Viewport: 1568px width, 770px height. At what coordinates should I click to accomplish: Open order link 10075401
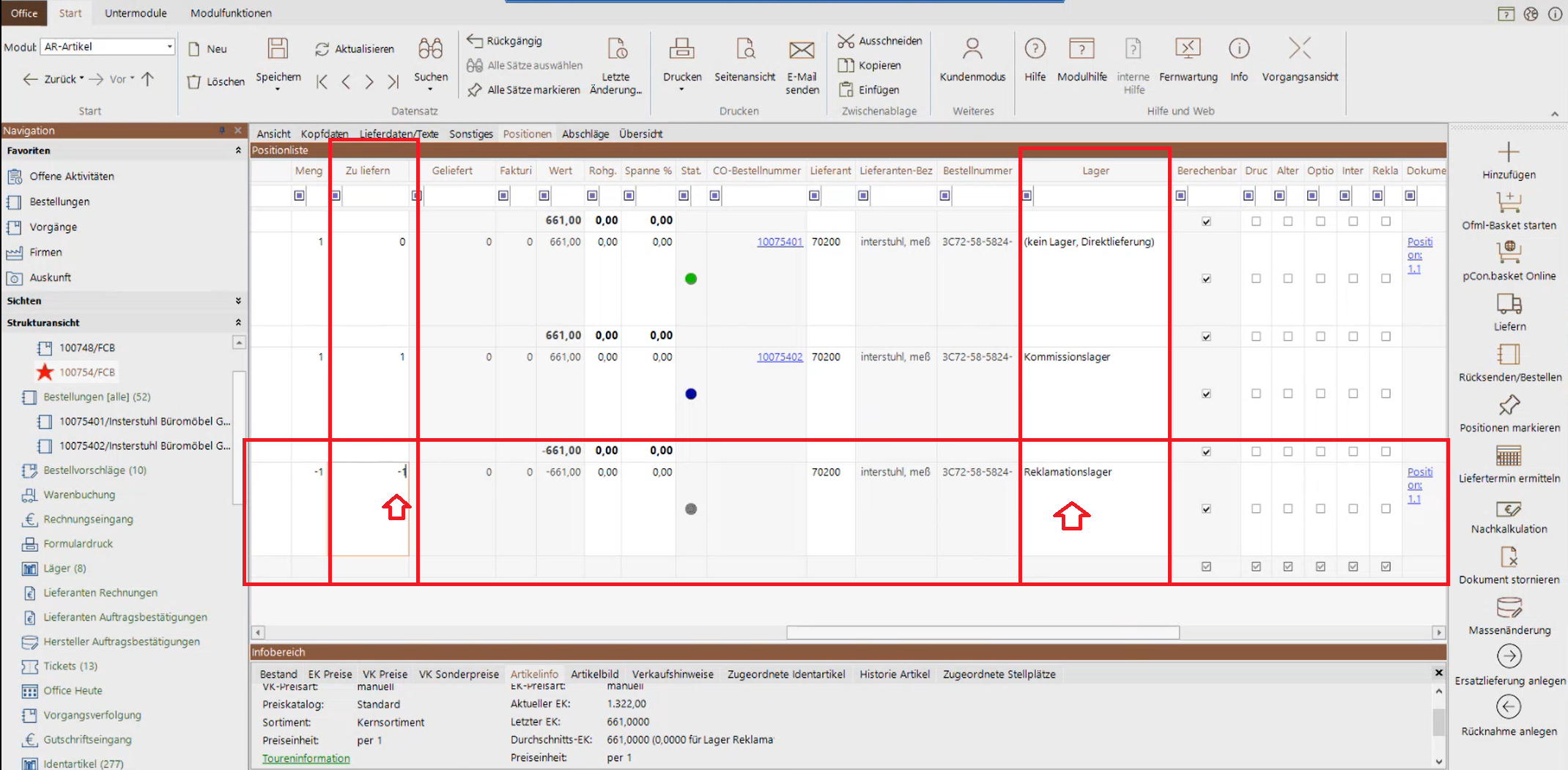(x=780, y=242)
